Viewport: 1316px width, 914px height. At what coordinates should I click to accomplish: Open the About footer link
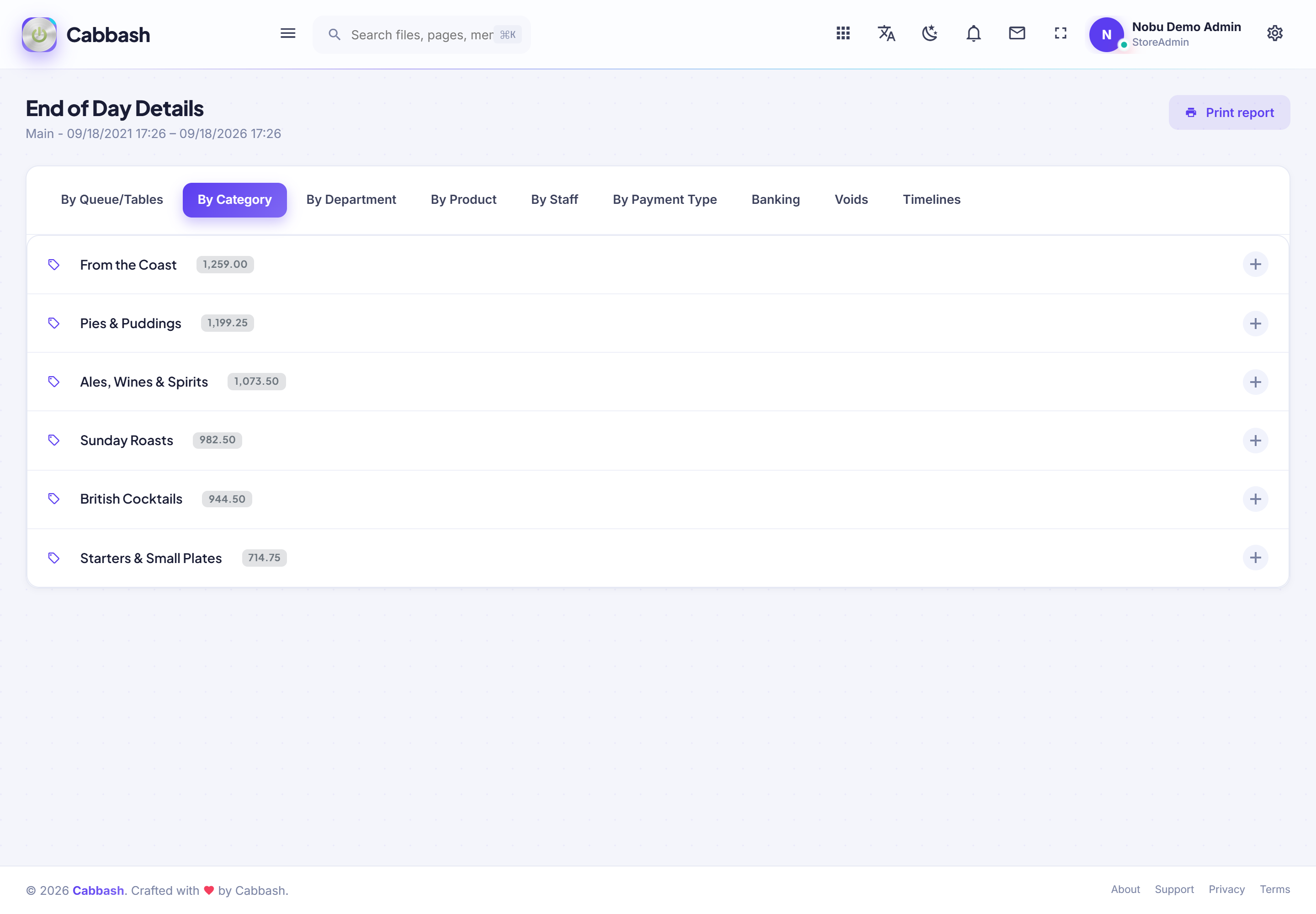coord(1125,889)
